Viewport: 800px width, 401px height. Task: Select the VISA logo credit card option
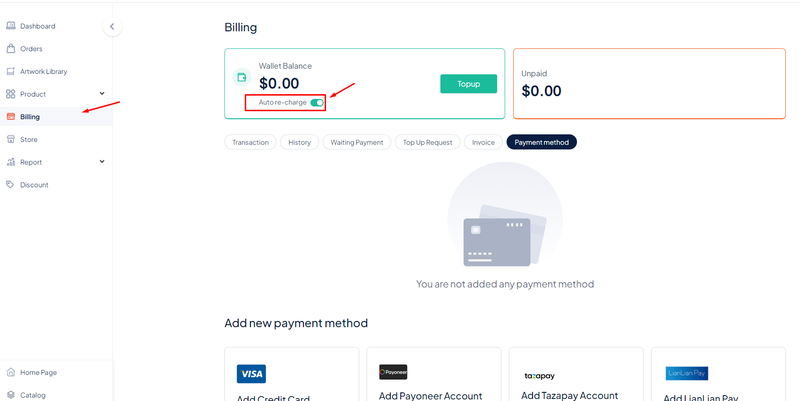tap(251, 374)
